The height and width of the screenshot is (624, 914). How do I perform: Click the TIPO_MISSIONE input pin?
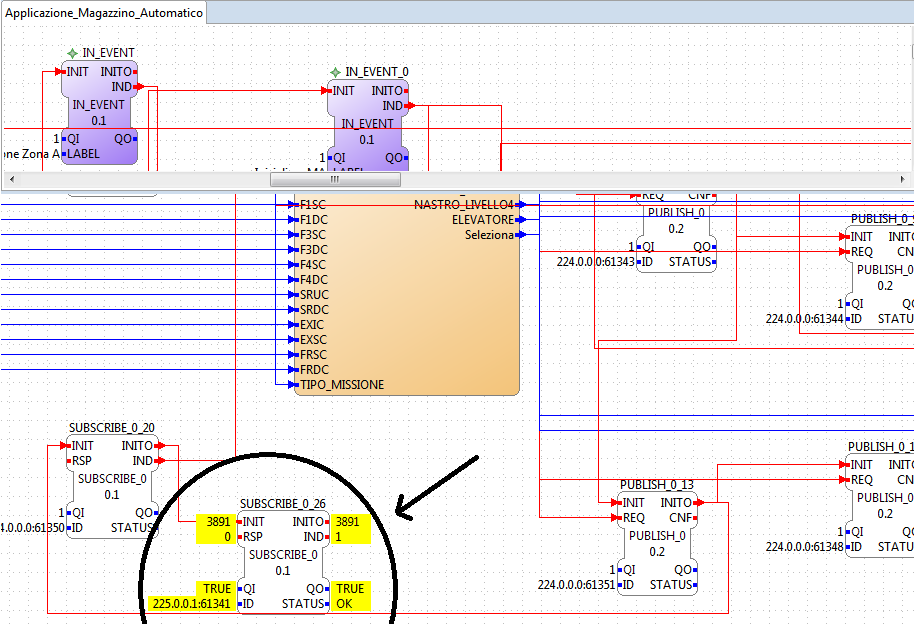coord(342,385)
